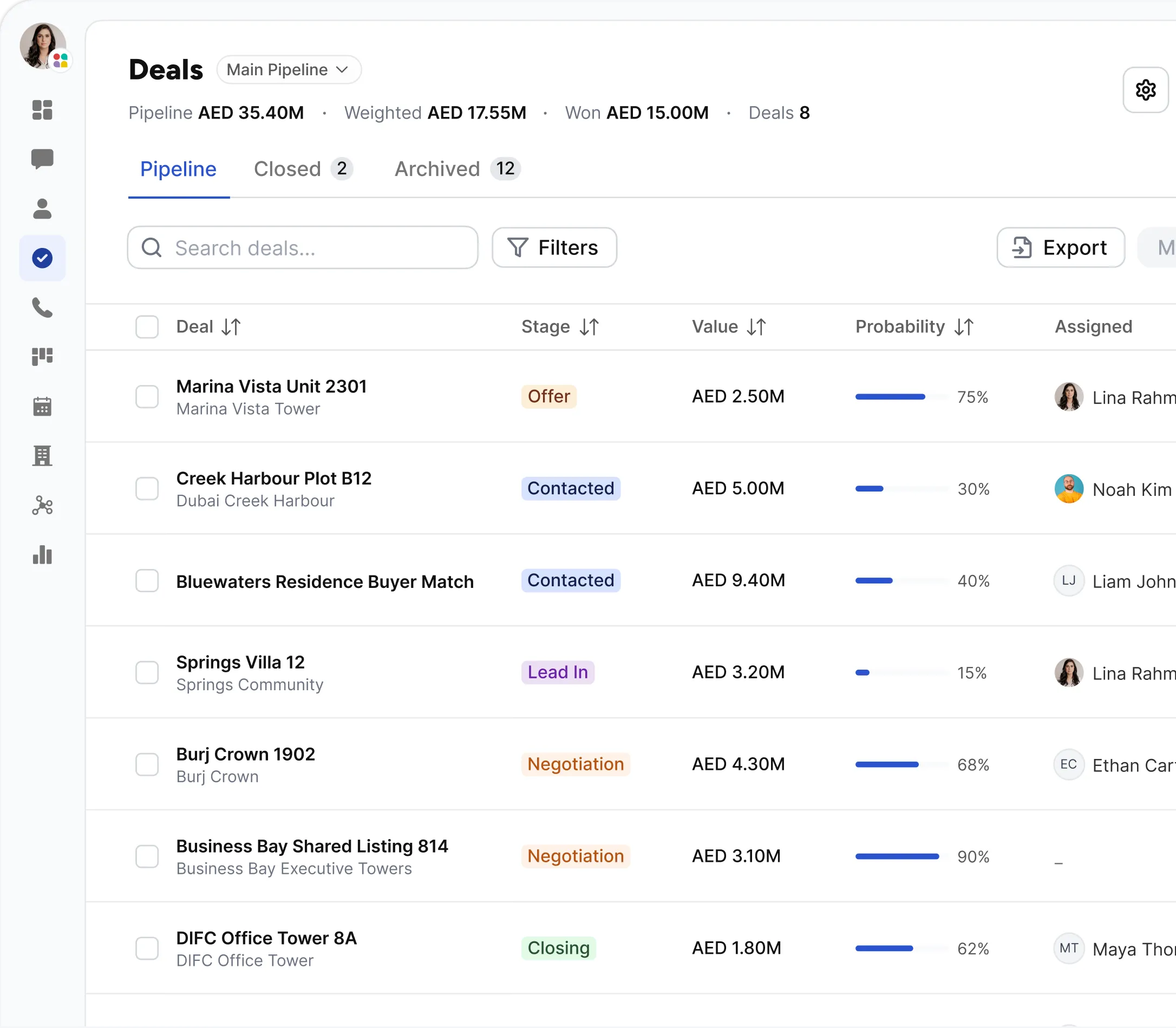
Task: Open the phone calls icon in sidebar
Action: tap(42, 308)
